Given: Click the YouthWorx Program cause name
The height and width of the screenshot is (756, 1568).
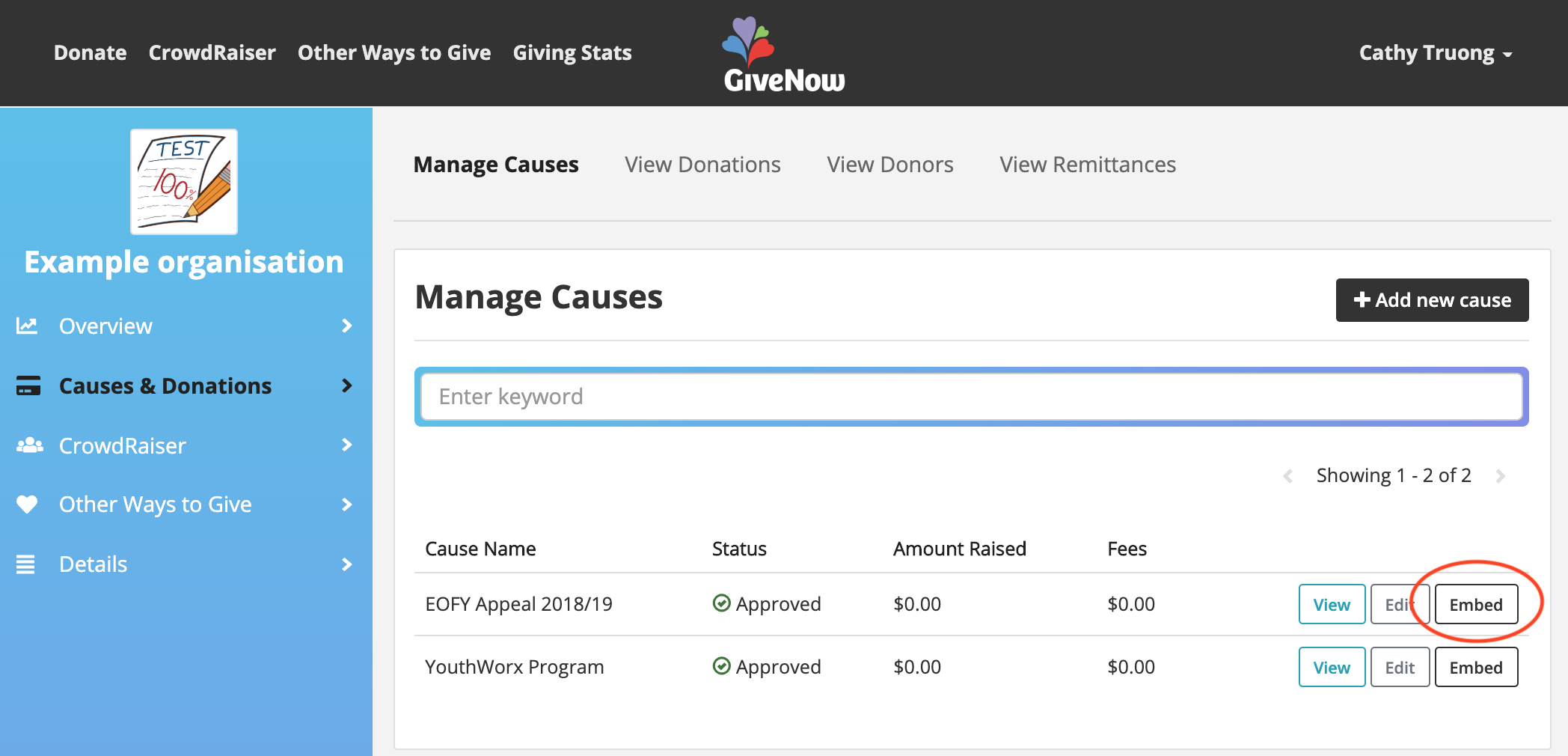Looking at the screenshot, I should pos(514,667).
